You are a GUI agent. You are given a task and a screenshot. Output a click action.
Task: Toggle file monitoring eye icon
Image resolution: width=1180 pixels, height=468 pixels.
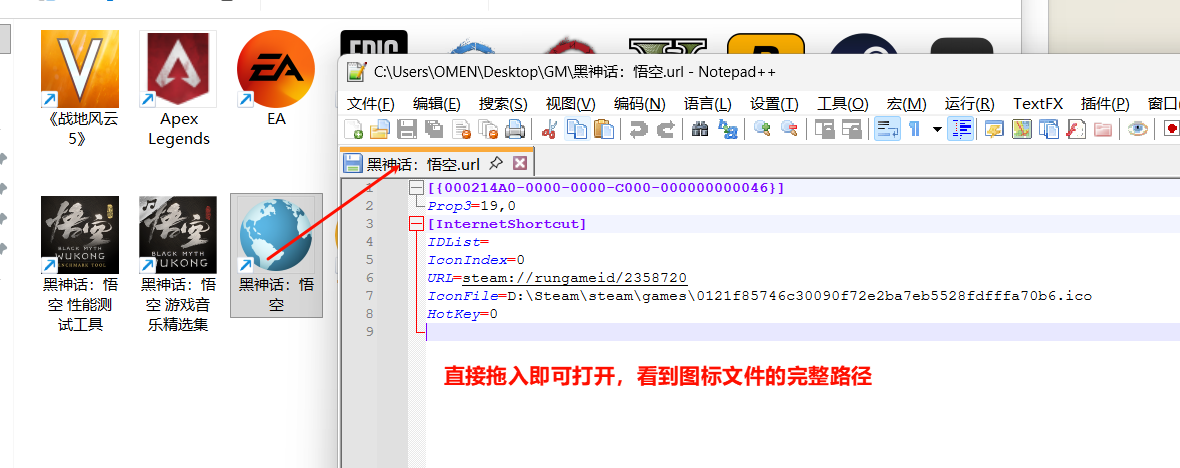pyautogui.click(x=1137, y=129)
